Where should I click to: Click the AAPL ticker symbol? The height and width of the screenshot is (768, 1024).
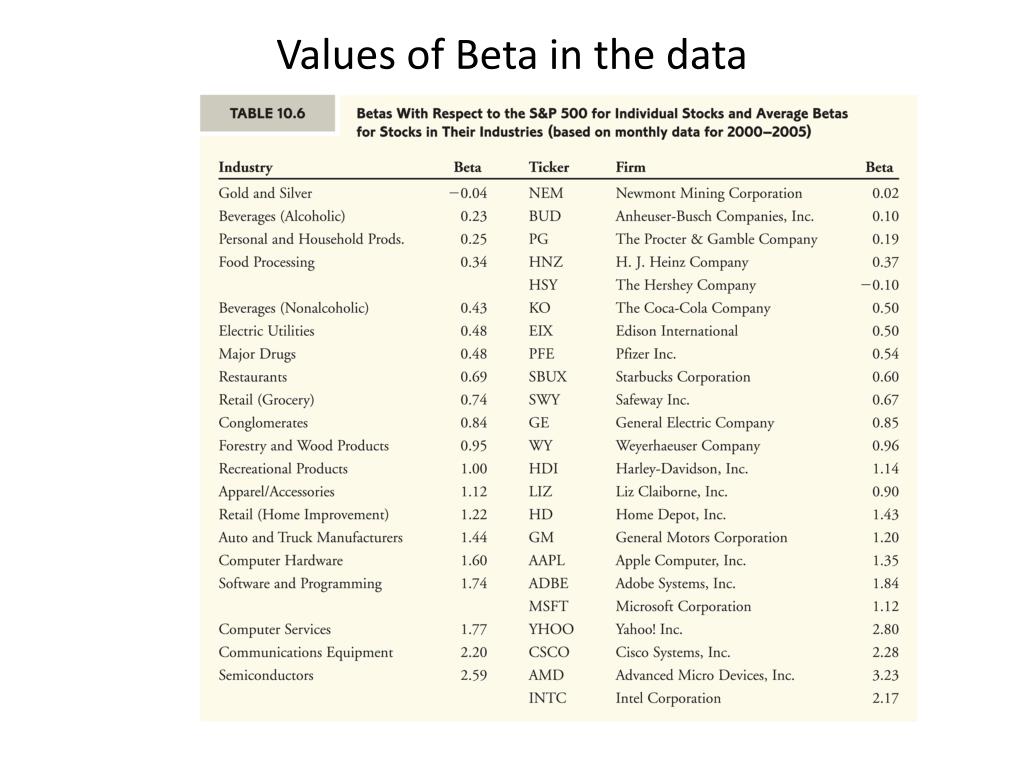[x=546, y=560]
